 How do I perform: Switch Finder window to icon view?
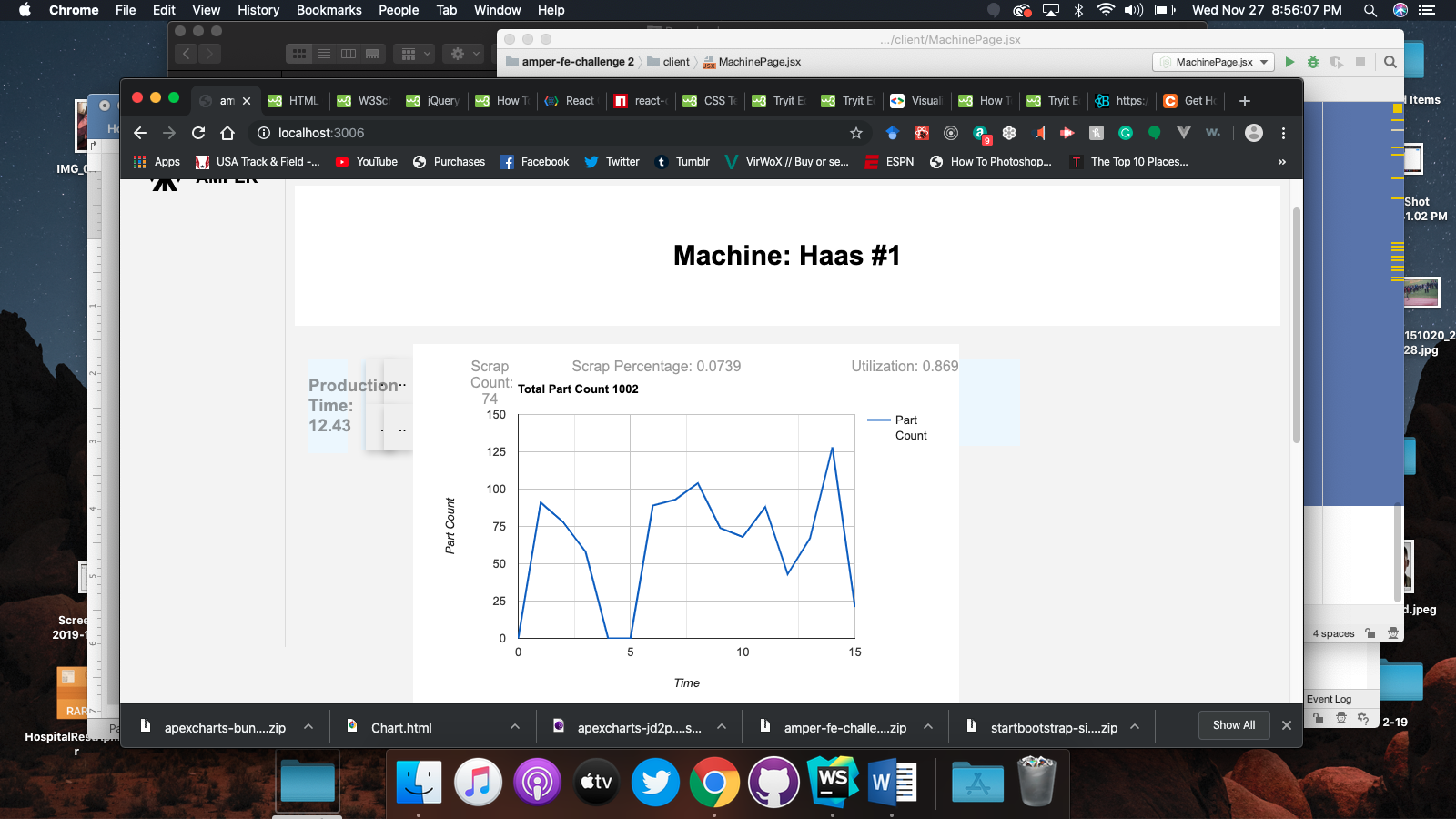click(x=299, y=54)
